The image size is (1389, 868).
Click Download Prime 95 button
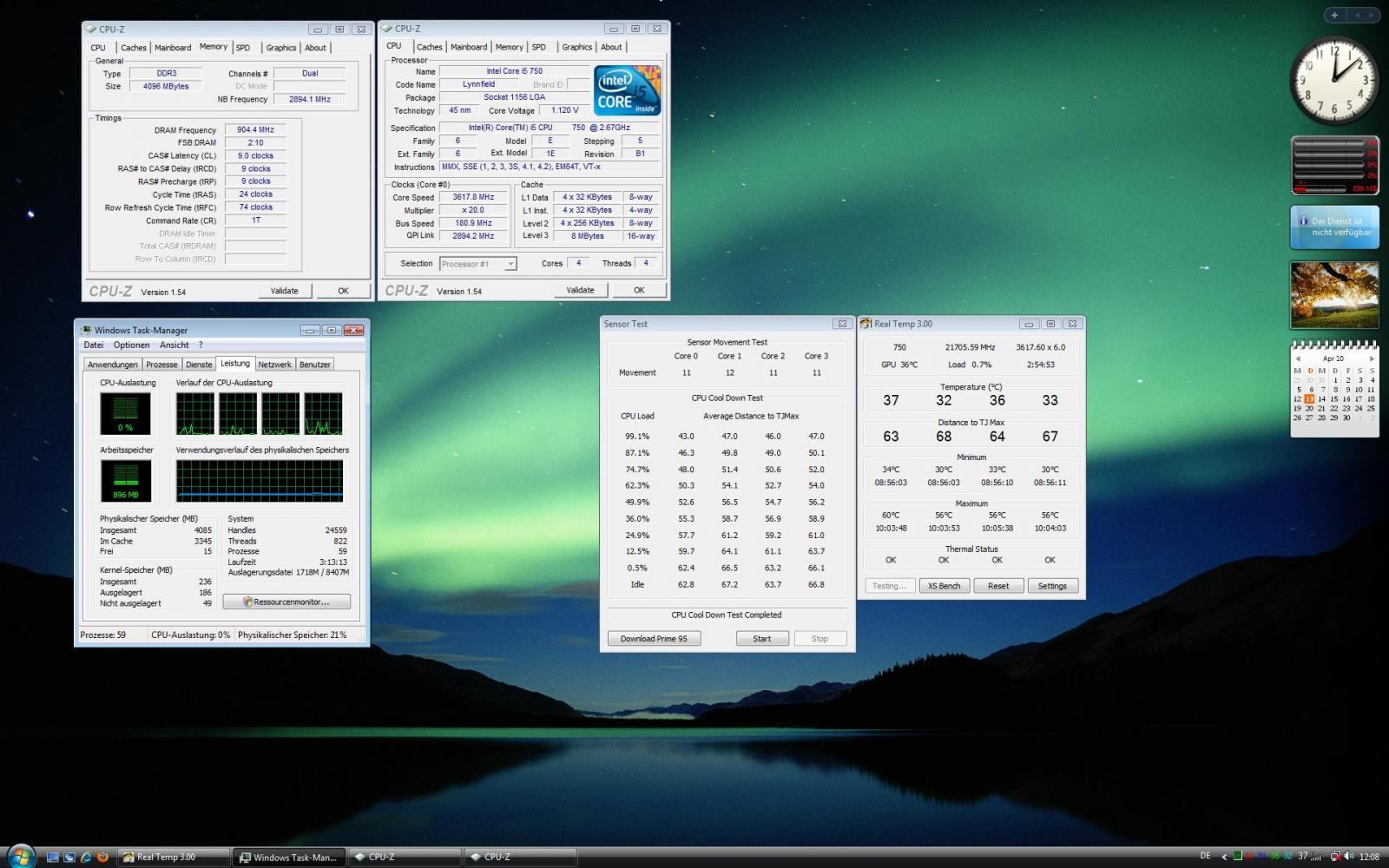(654, 638)
